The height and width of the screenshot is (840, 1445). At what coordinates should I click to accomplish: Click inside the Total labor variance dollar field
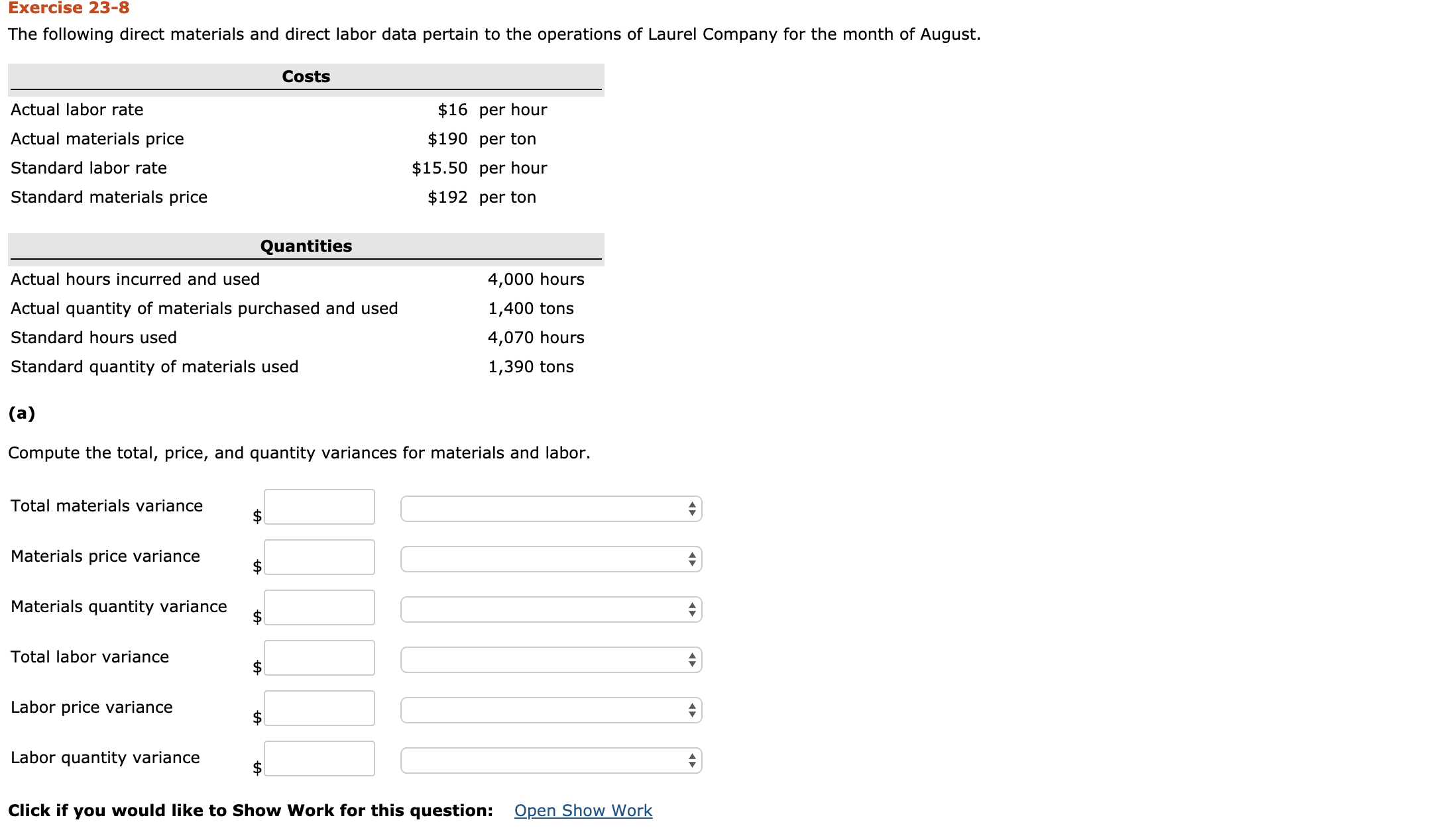pos(319,658)
